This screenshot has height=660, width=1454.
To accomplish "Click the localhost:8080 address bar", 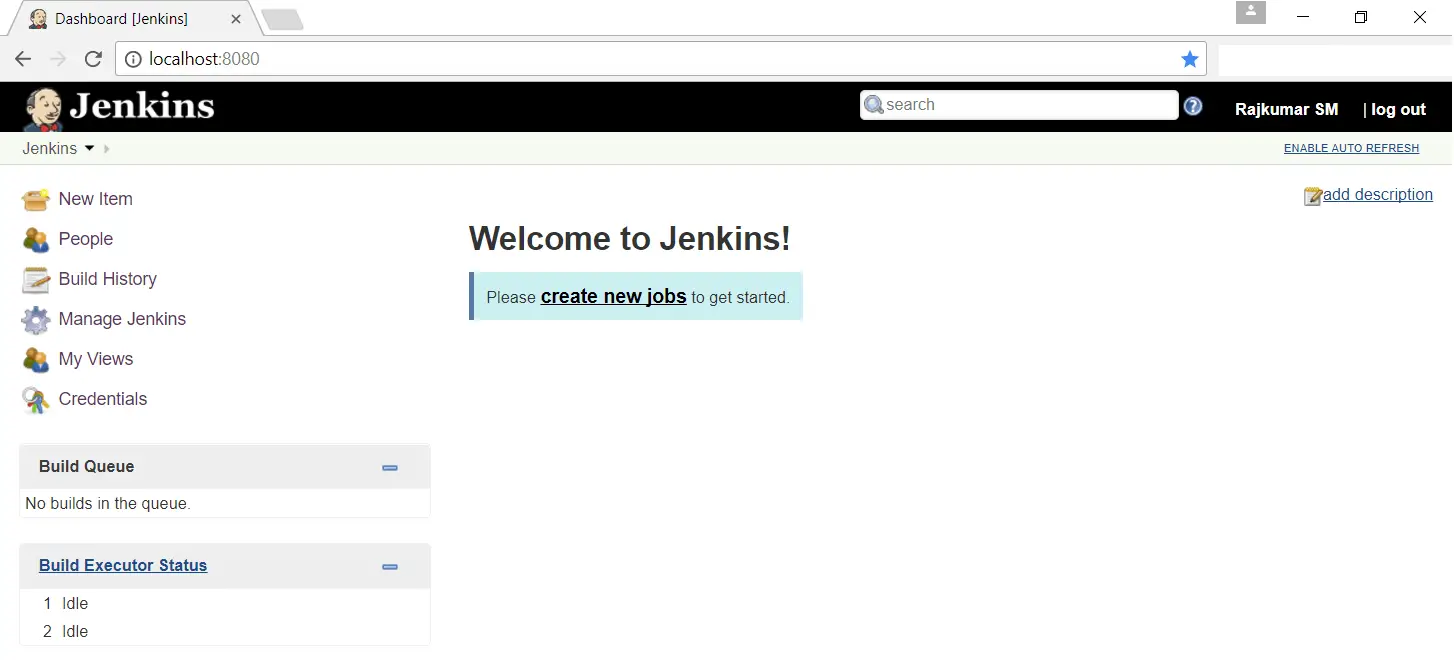I will tap(660, 59).
